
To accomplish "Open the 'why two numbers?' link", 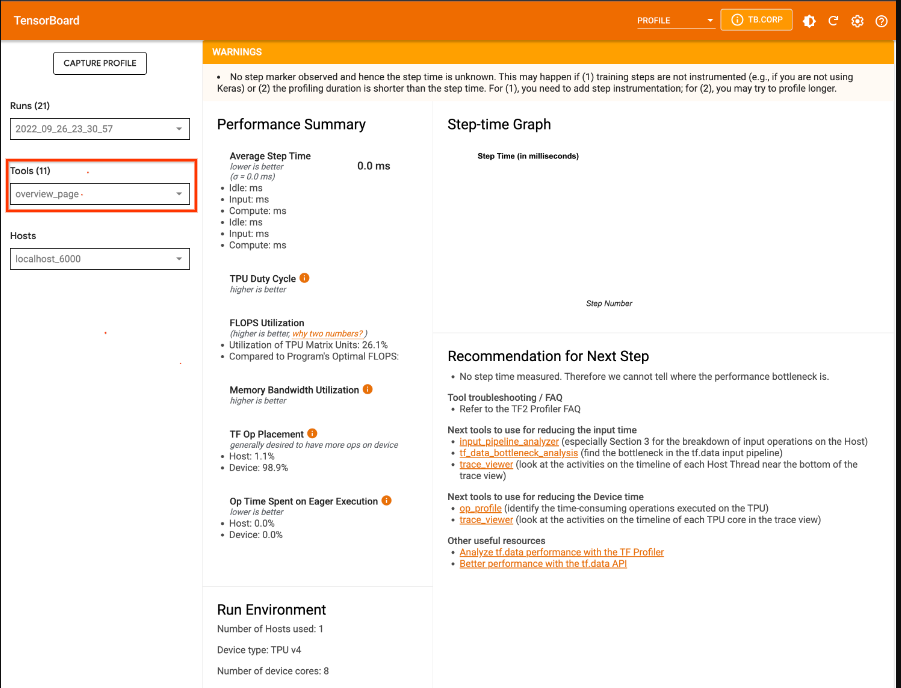I will [328, 333].
